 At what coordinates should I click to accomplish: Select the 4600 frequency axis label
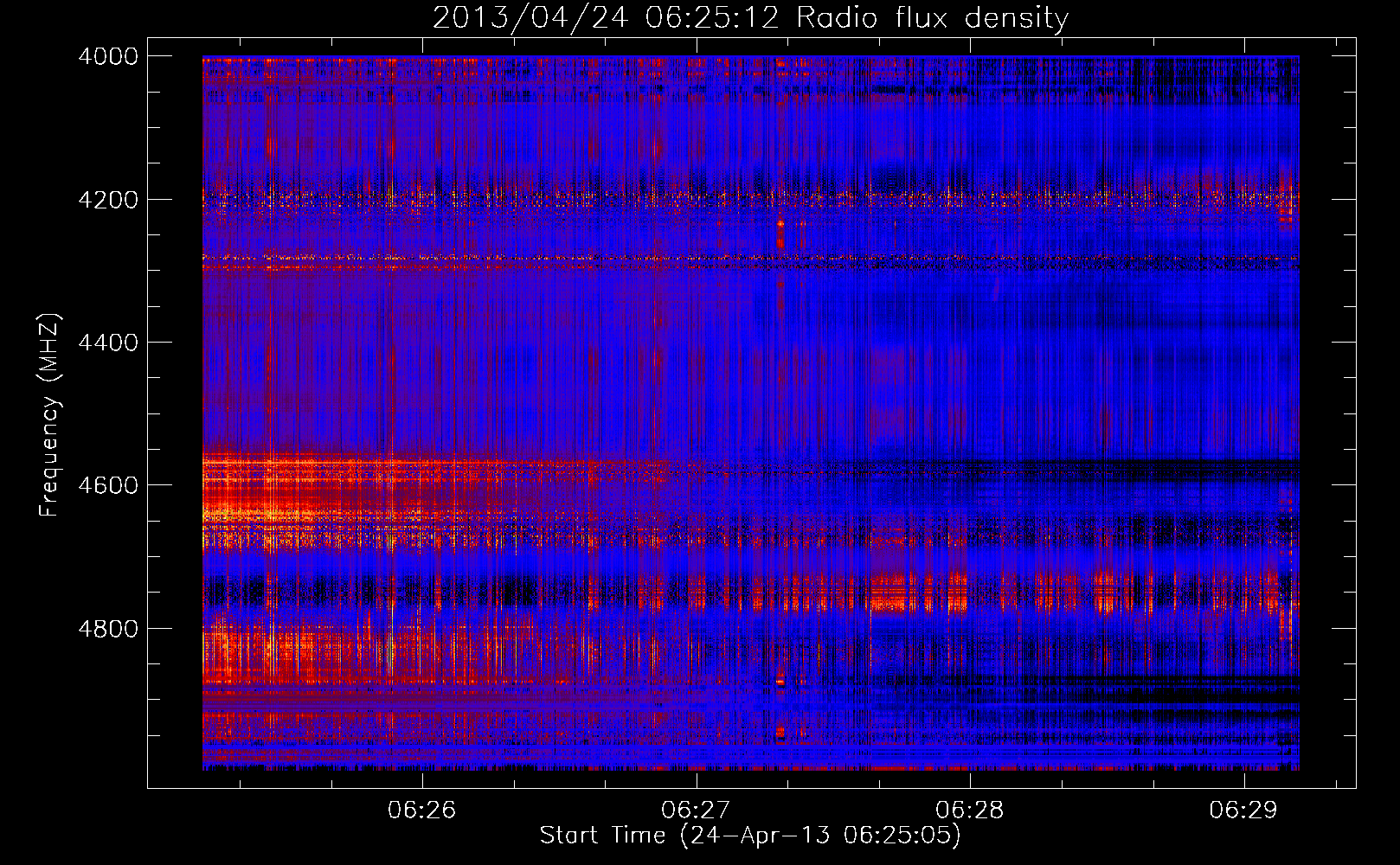[108, 485]
